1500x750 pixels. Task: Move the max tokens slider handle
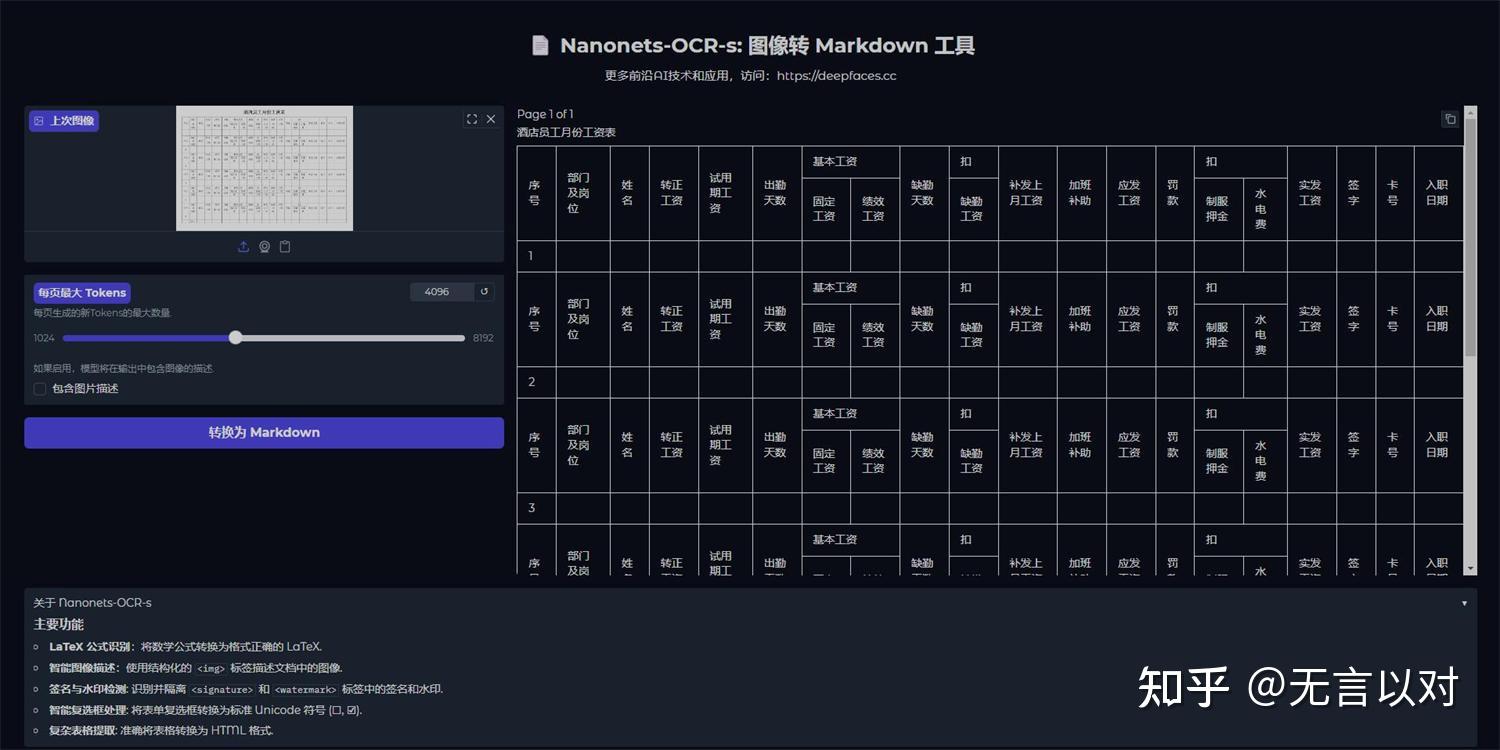[x=235, y=337]
